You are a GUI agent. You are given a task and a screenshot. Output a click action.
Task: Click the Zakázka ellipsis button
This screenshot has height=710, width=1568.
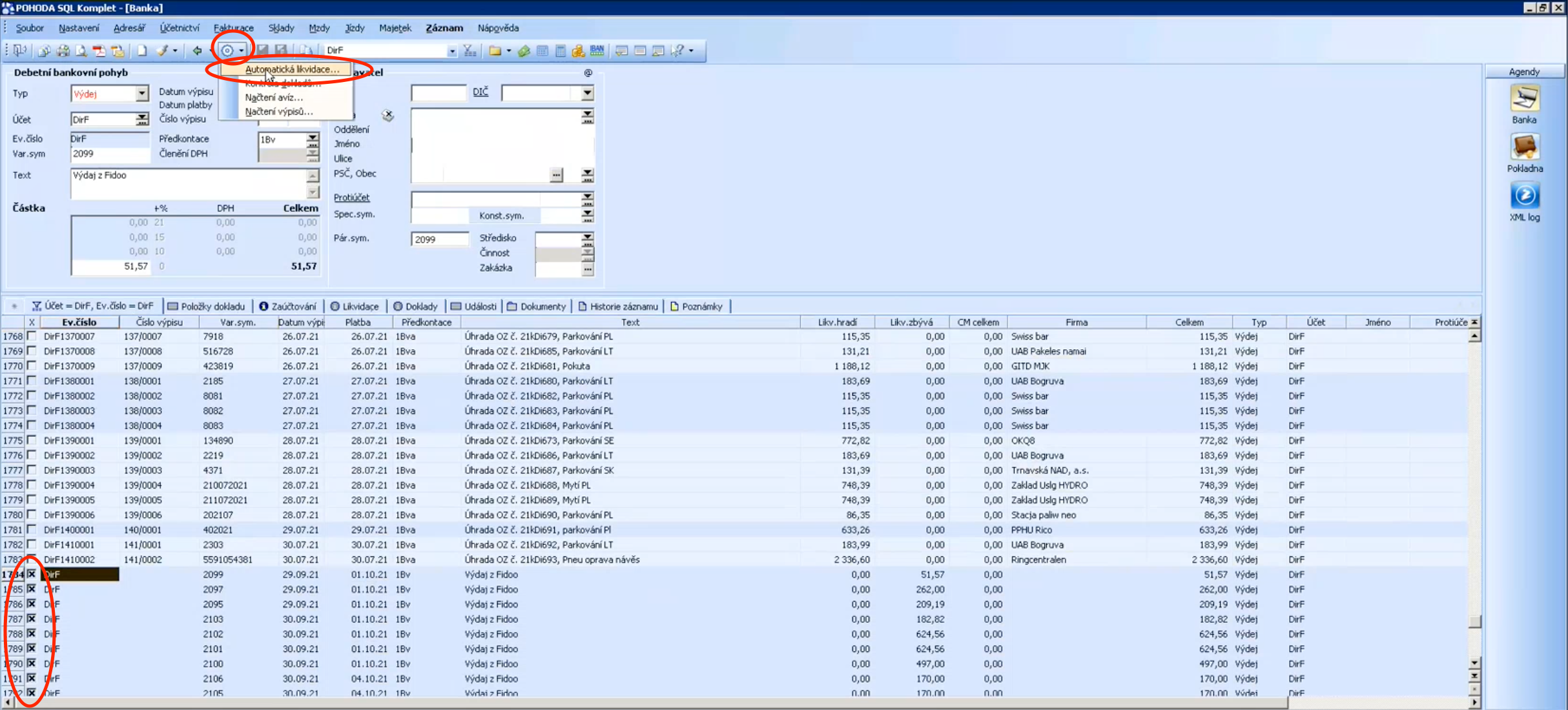click(x=587, y=269)
